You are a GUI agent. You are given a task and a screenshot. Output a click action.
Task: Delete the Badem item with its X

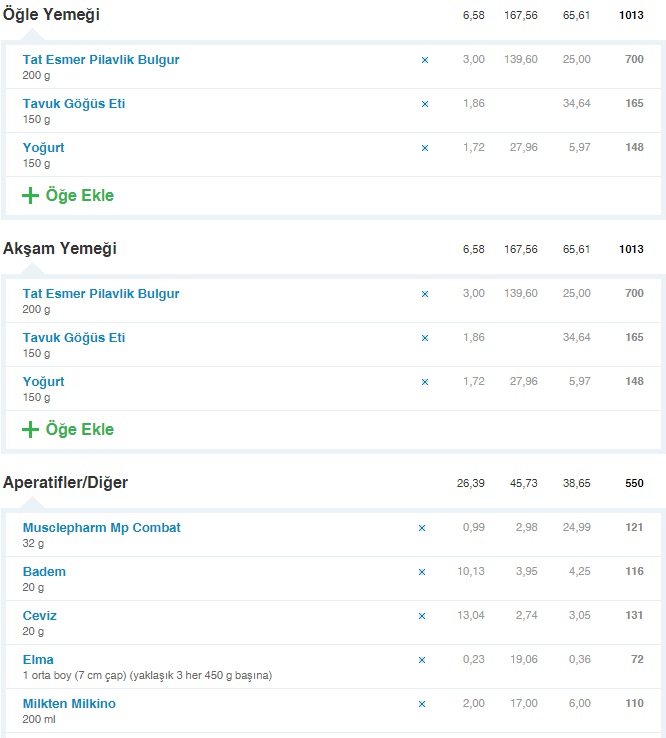pos(422,572)
